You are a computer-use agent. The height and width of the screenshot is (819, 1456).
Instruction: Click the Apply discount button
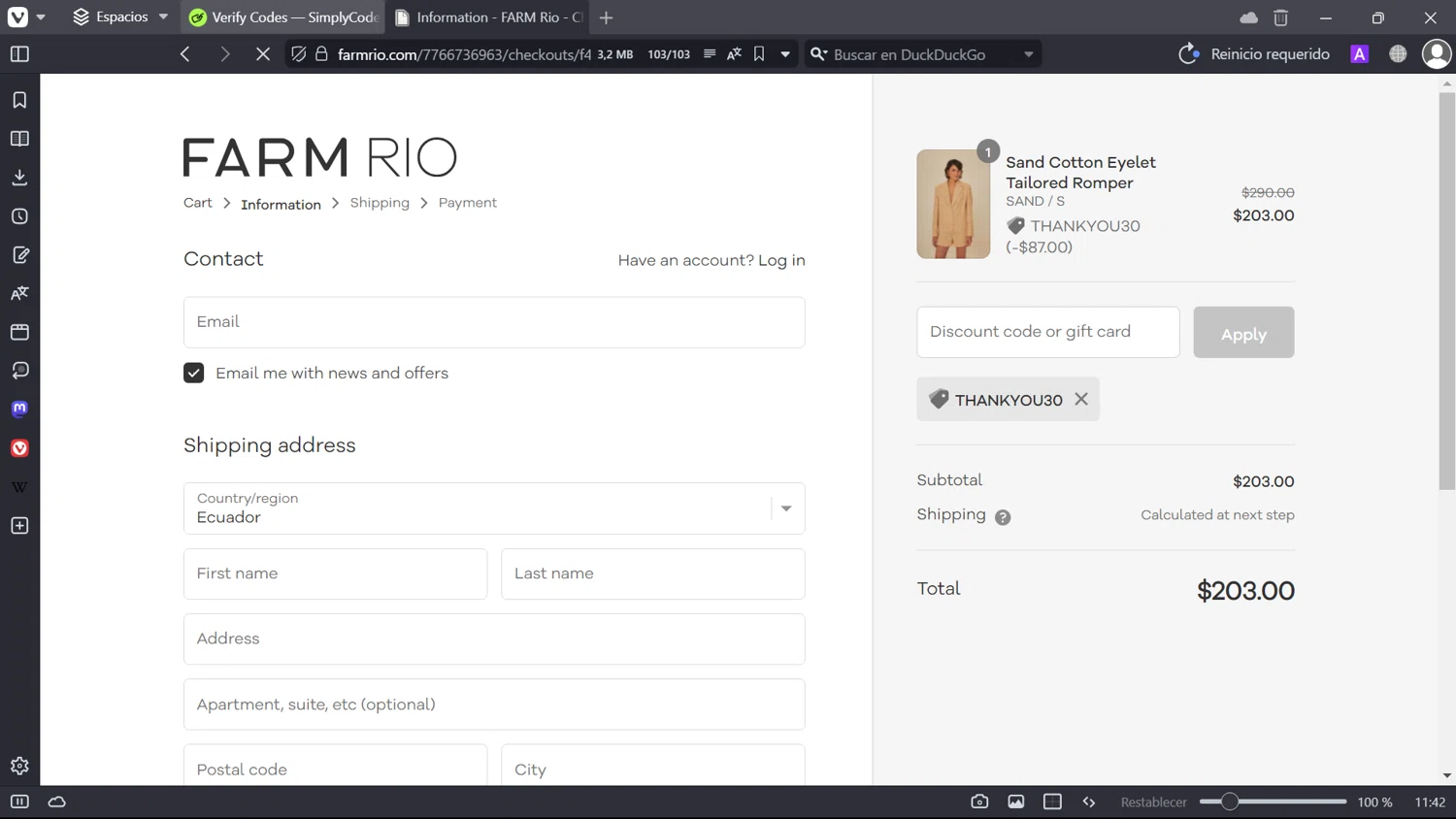point(1243,332)
